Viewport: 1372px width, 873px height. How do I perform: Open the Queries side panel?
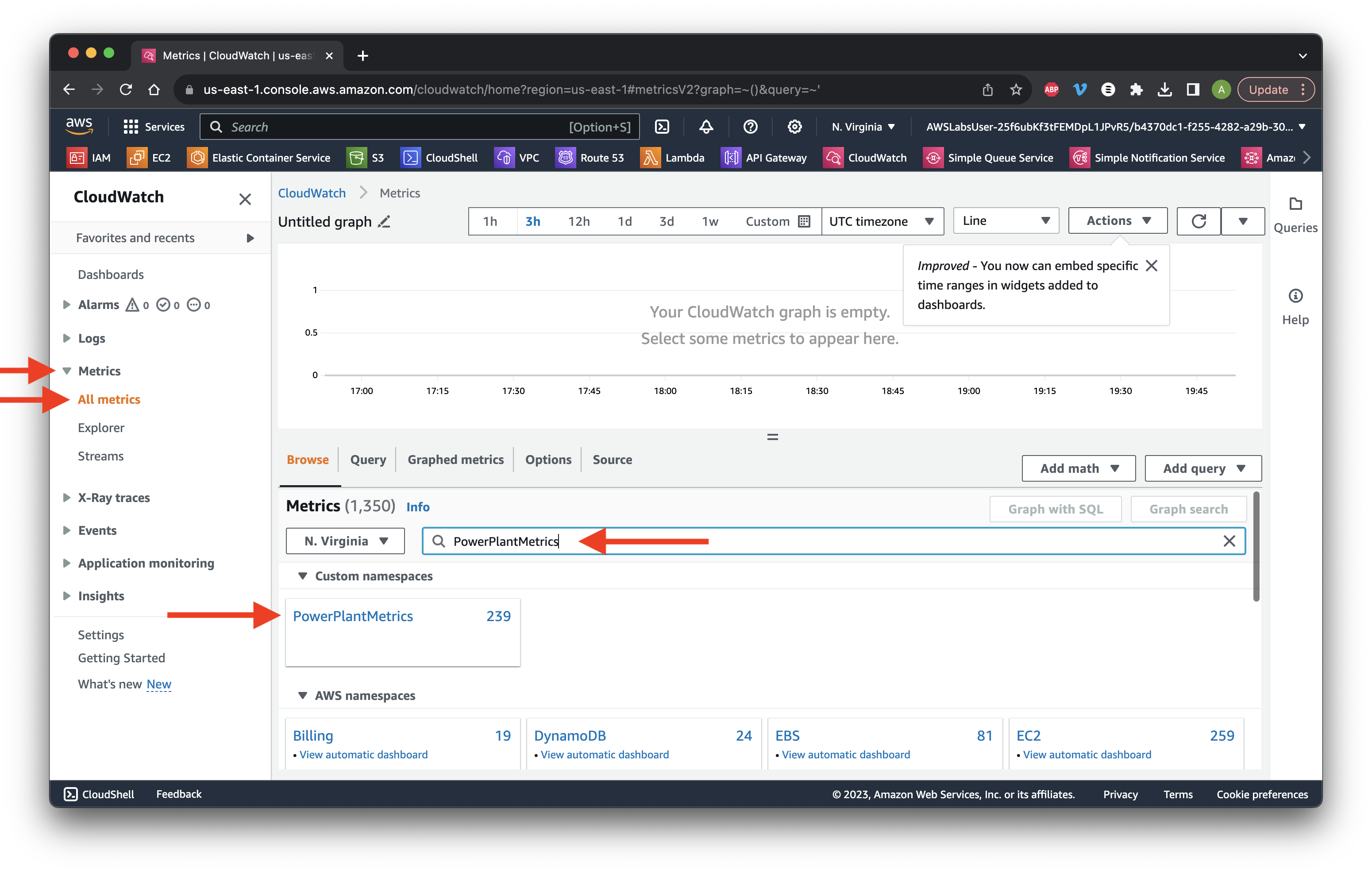point(1295,215)
